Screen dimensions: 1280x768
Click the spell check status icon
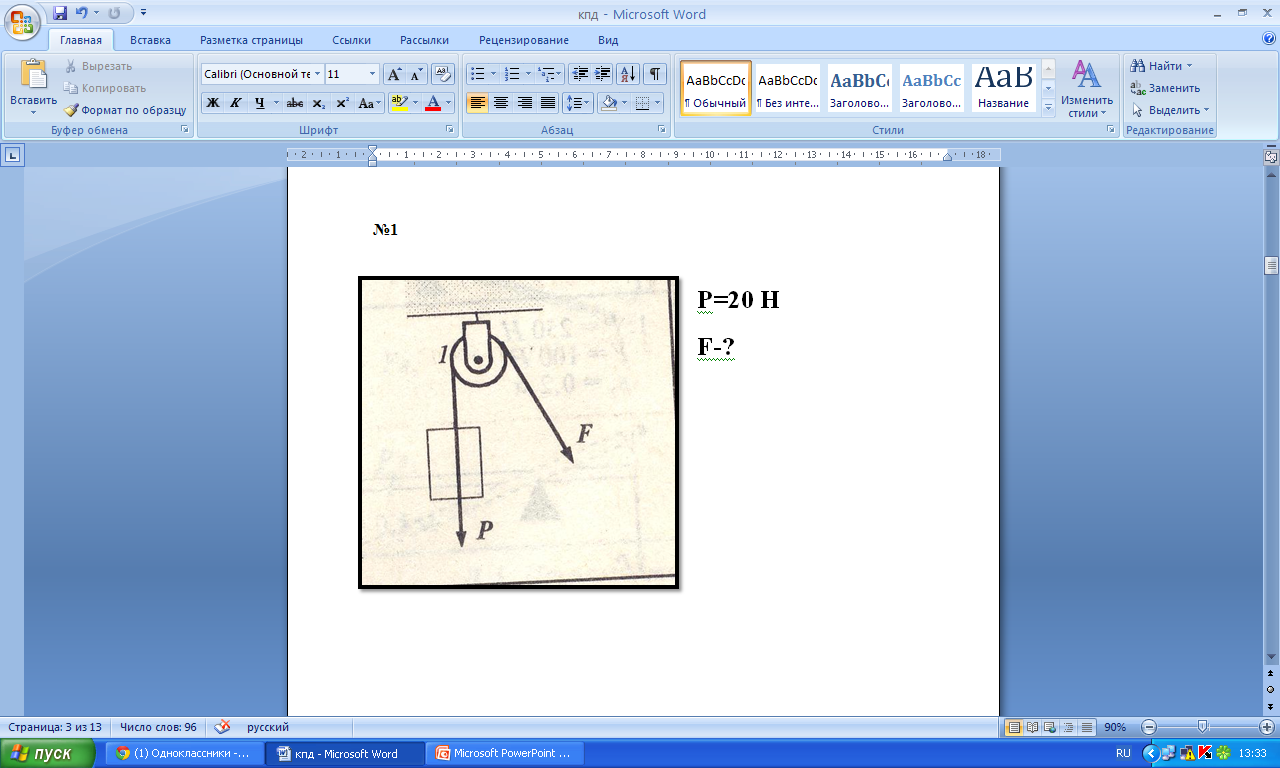pos(223,727)
